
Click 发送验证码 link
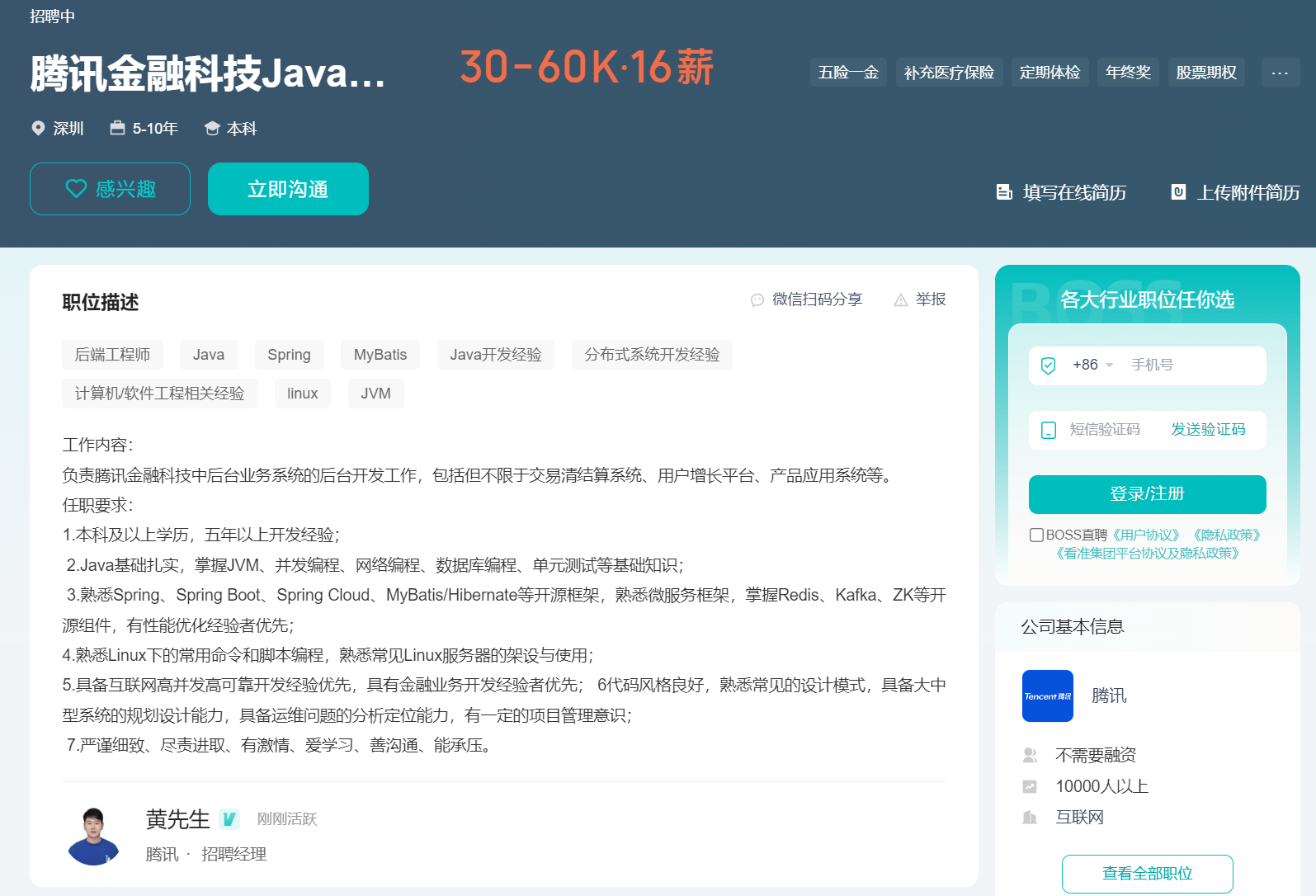[1208, 430]
